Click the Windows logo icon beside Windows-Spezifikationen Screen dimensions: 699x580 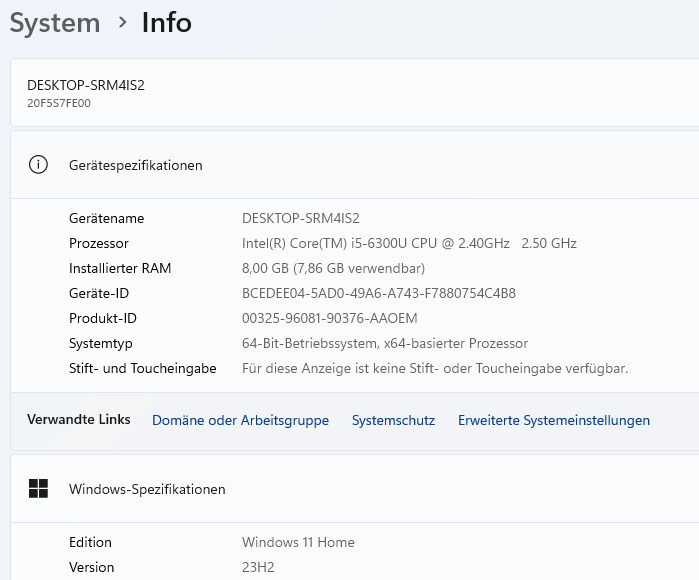coord(38,489)
